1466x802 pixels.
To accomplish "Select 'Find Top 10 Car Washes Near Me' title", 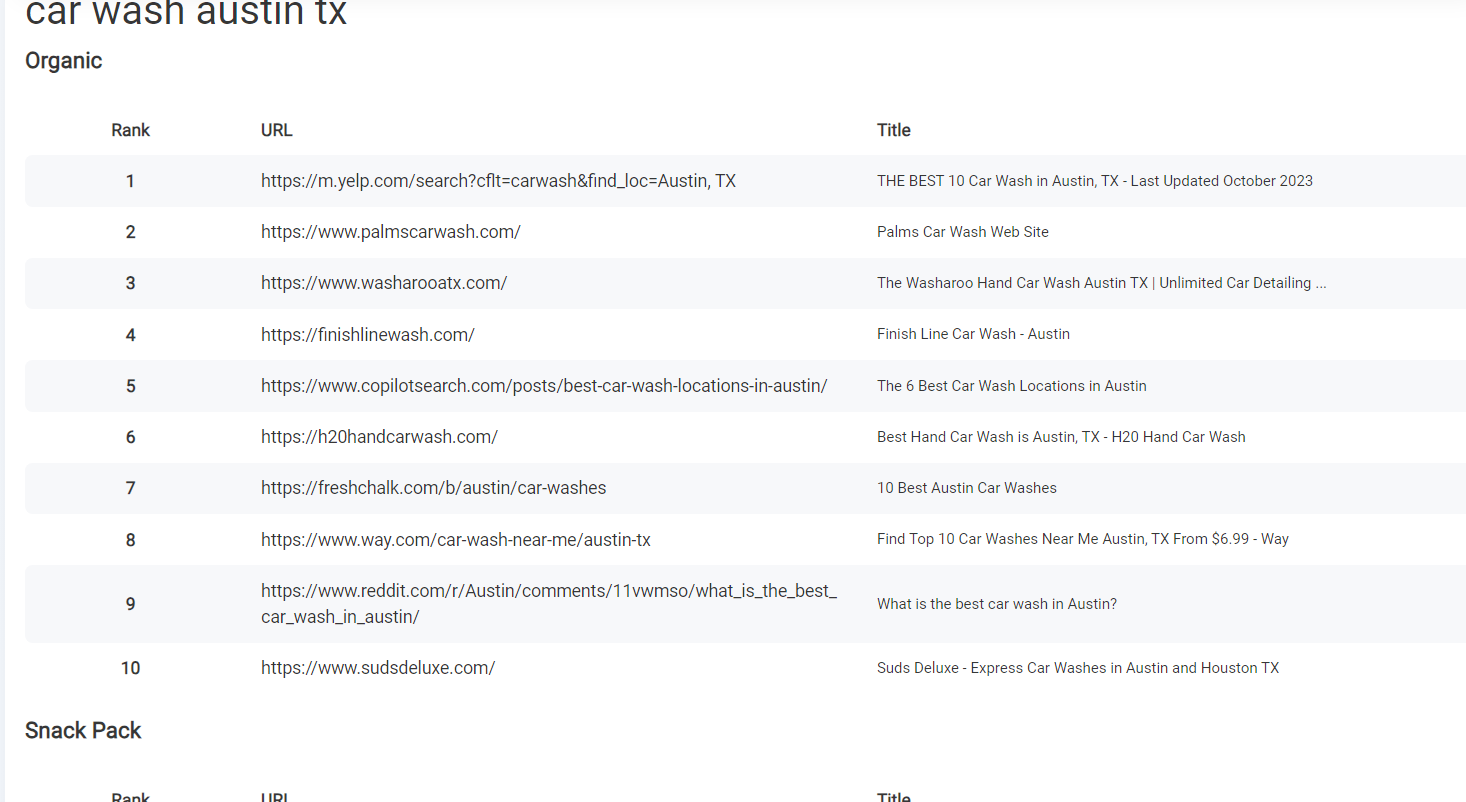I will point(1083,539).
